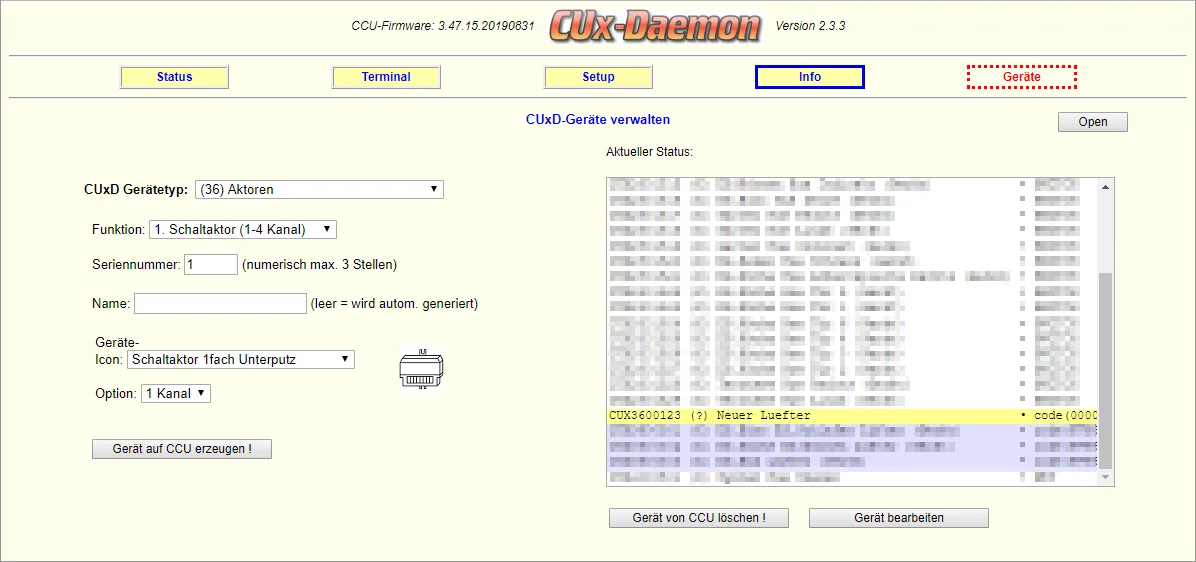
Task: Open the Geräte-Icon dropdown
Action: tap(240, 359)
